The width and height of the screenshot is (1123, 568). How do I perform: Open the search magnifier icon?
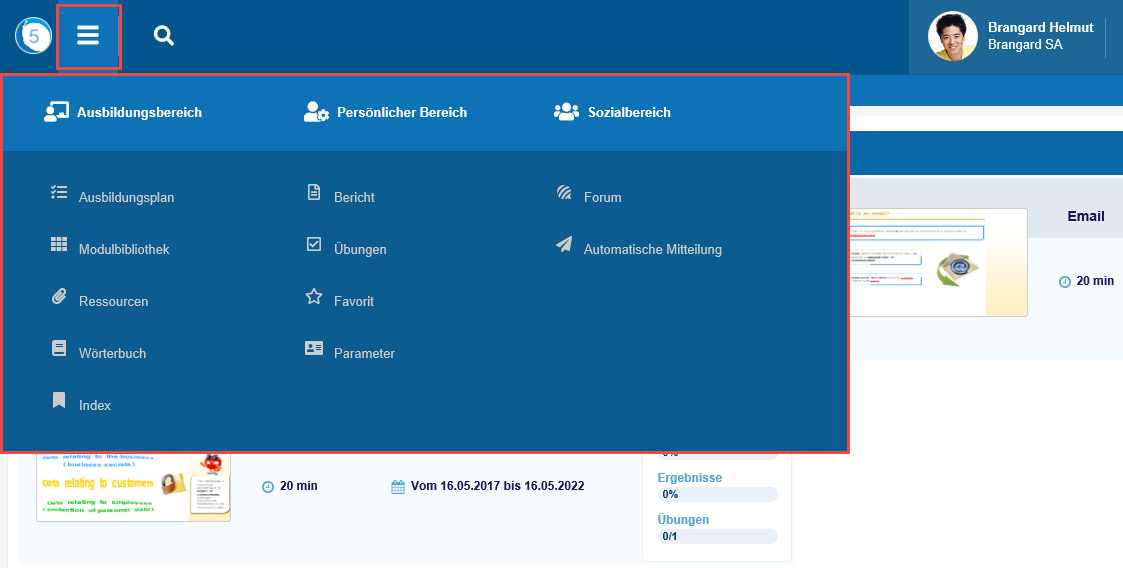(x=164, y=36)
